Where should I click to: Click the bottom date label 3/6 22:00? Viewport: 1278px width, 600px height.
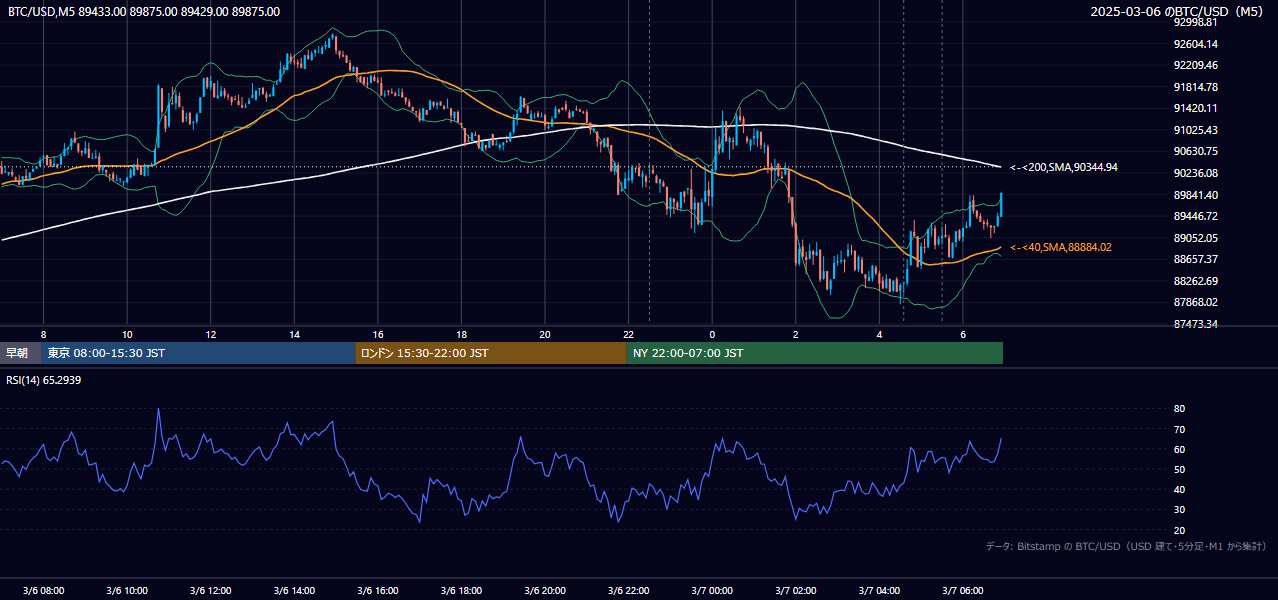tap(628, 591)
